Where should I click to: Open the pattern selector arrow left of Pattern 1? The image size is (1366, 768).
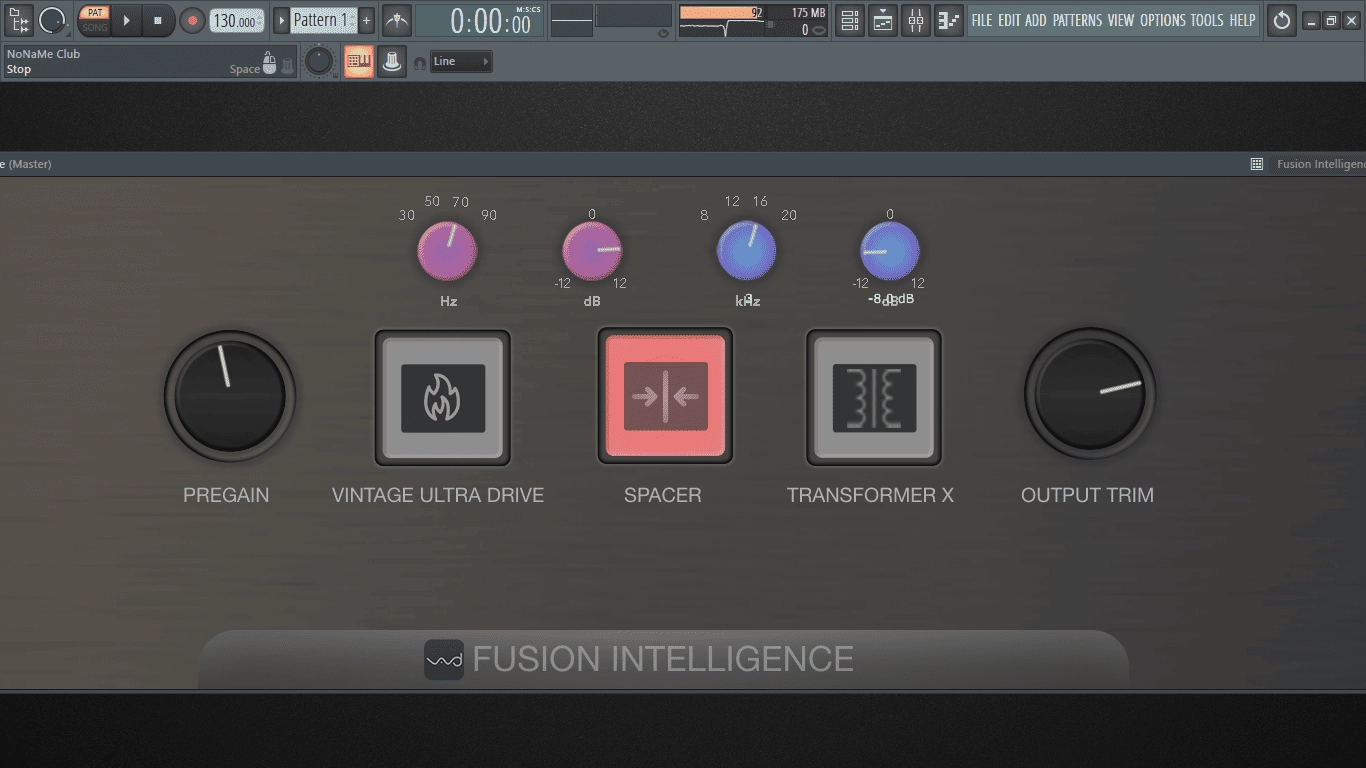pyautogui.click(x=281, y=20)
